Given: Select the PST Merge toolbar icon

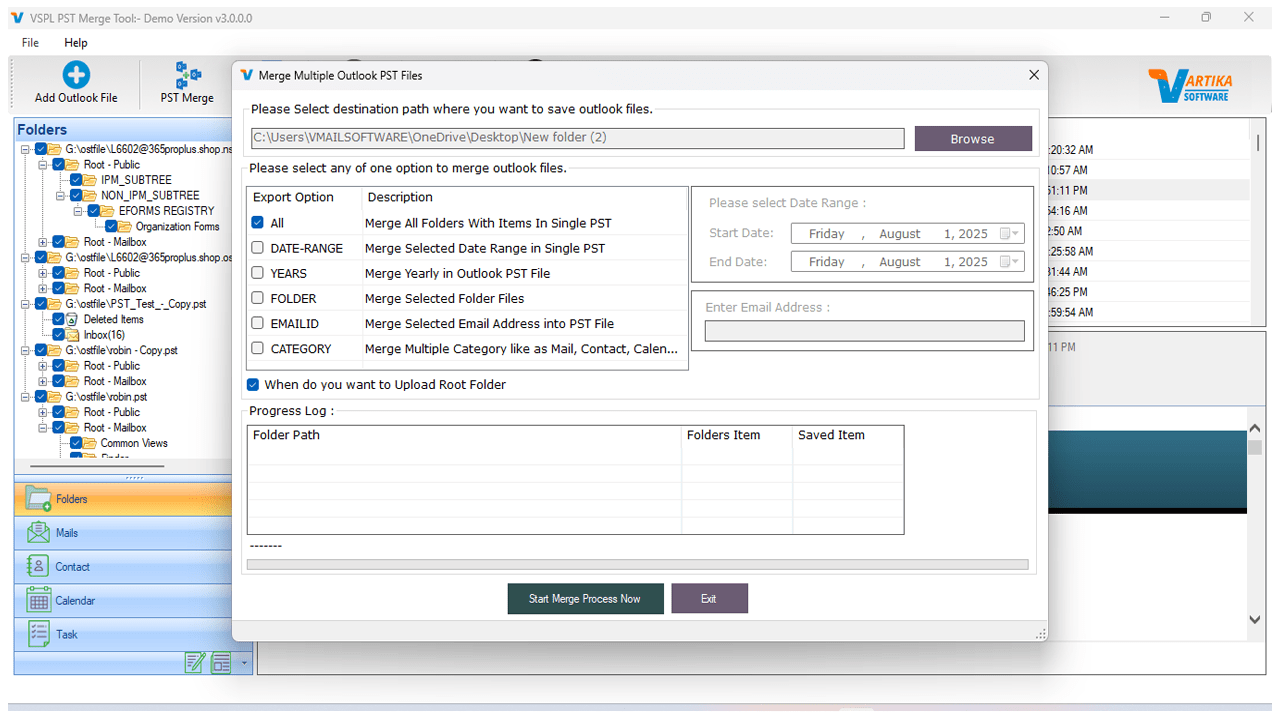Looking at the screenshot, I should [186, 82].
